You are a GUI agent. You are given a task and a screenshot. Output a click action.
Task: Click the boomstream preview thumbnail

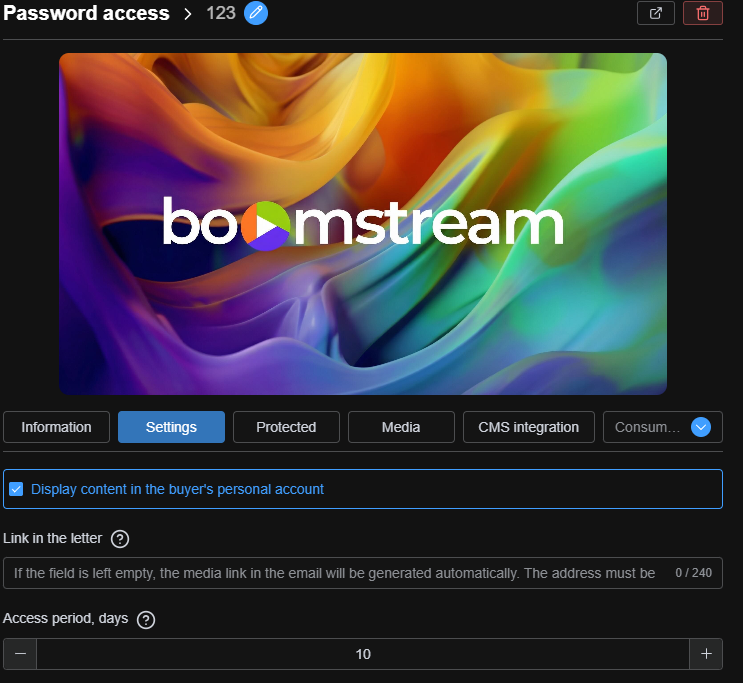click(x=363, y=224)
